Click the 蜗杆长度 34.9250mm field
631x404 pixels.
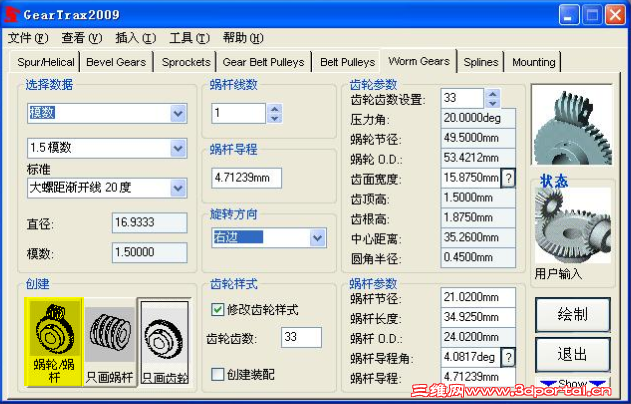[478, 317]
